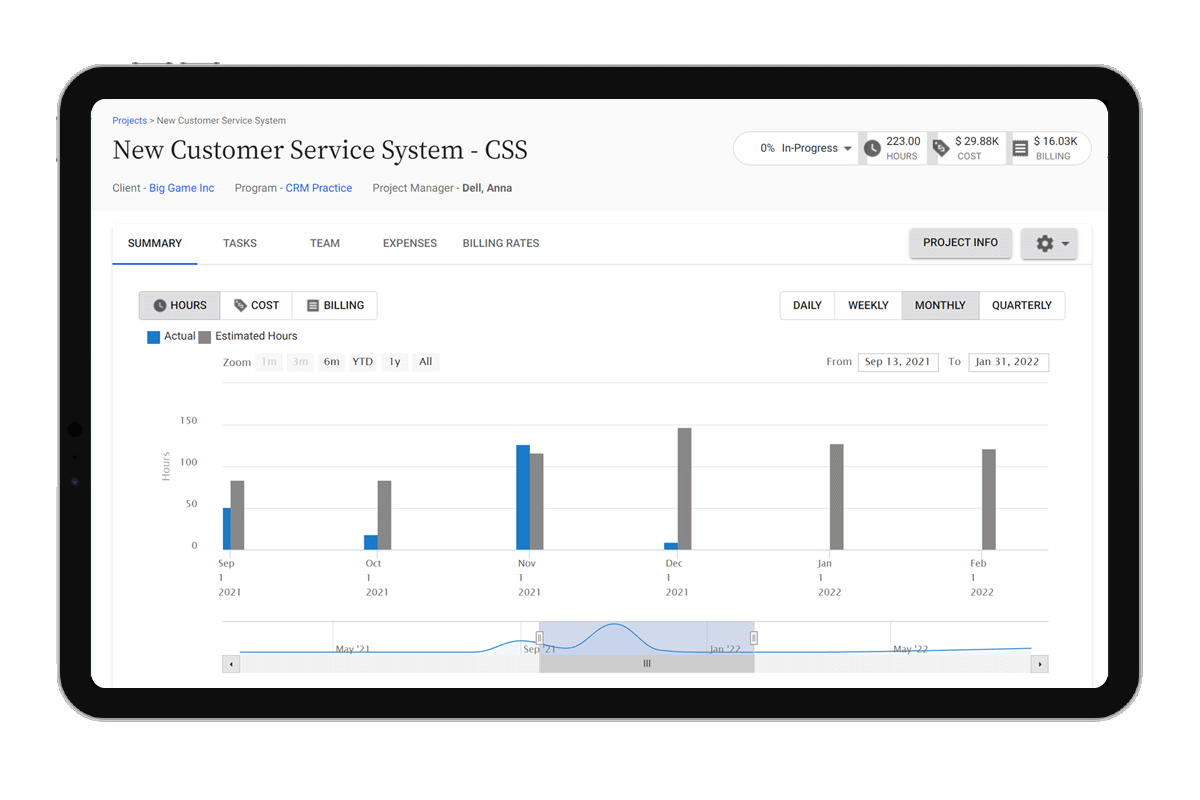Switch chart to Cost view

[x=256, y=306]
